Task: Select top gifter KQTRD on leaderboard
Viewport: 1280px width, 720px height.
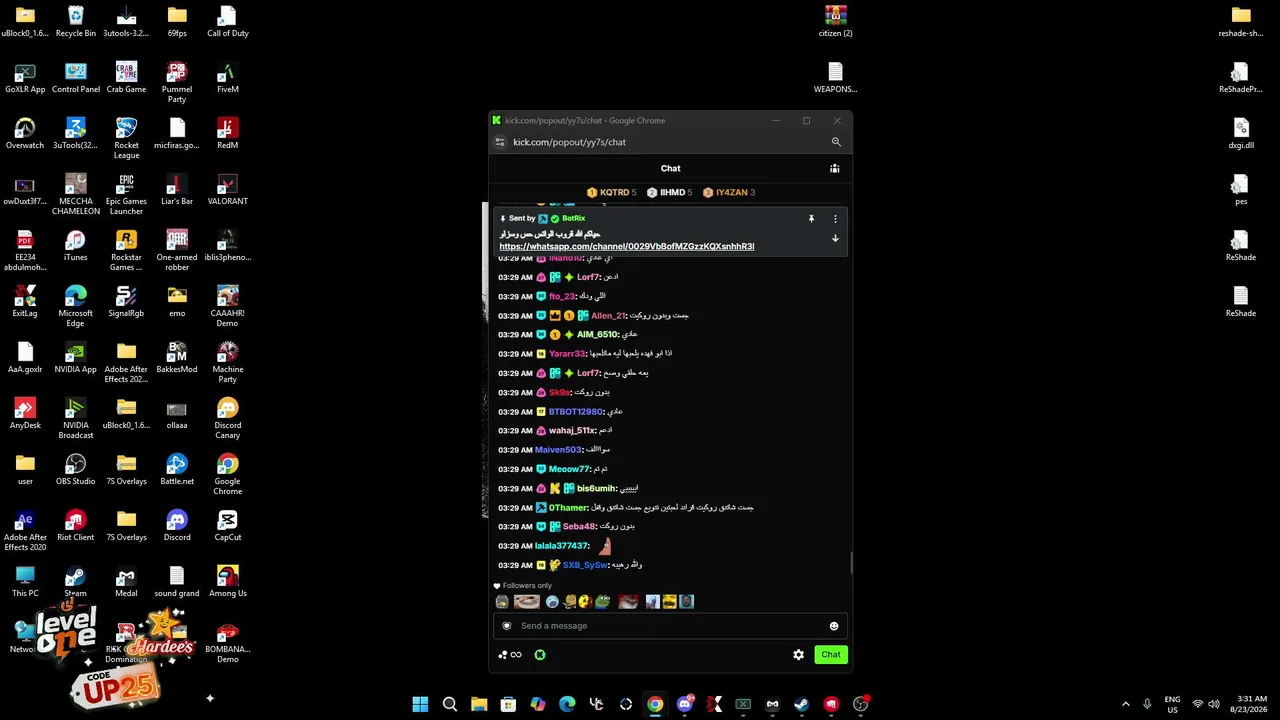Action: (611, 192)
